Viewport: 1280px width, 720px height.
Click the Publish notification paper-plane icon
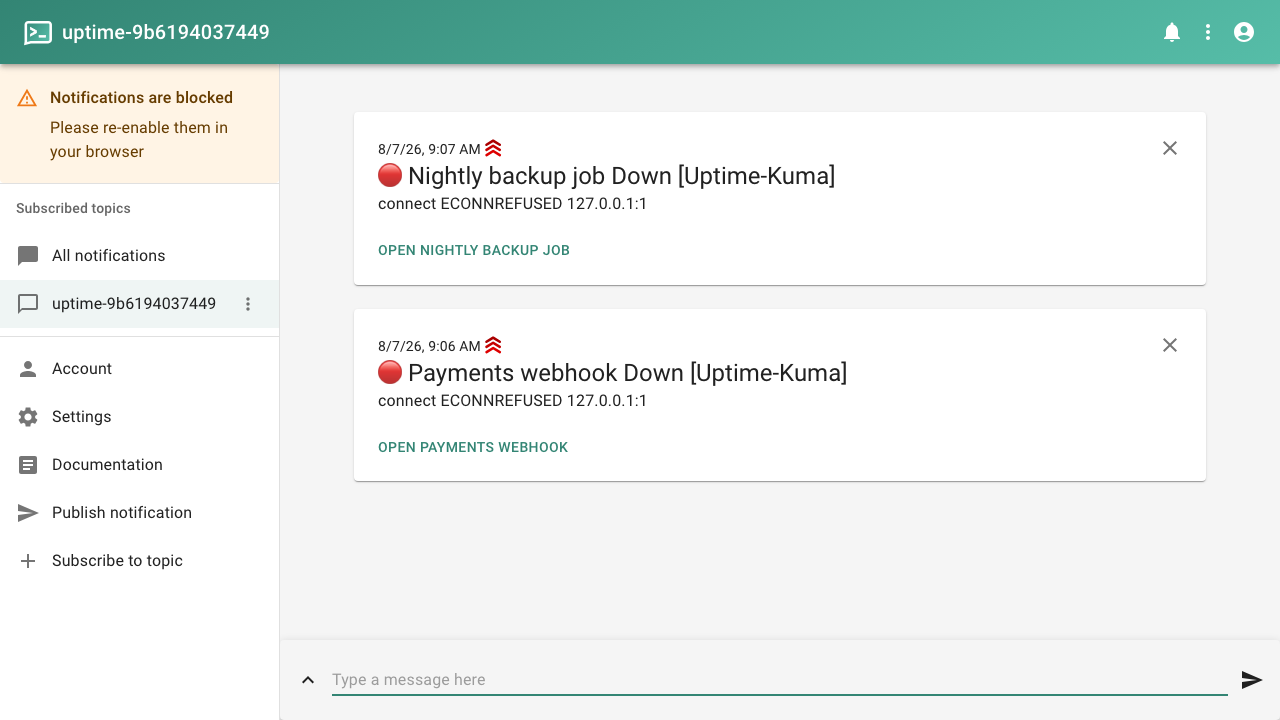point(29,513)
